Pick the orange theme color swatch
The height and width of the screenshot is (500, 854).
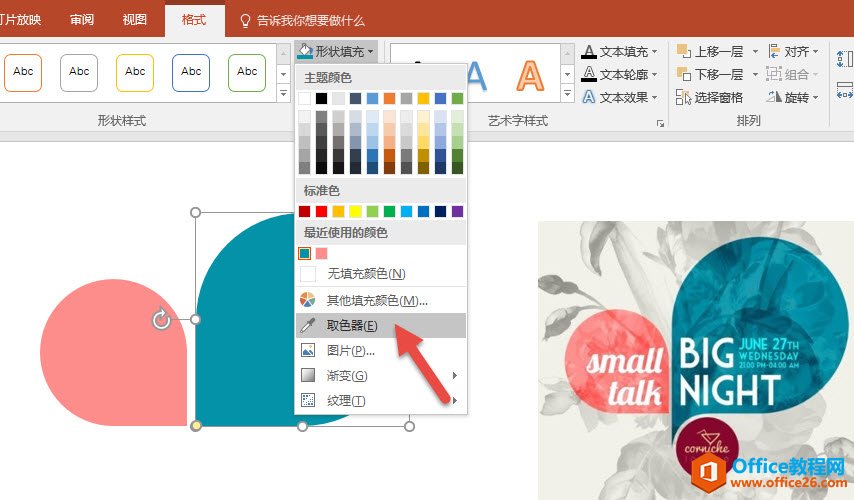[389, 98]
